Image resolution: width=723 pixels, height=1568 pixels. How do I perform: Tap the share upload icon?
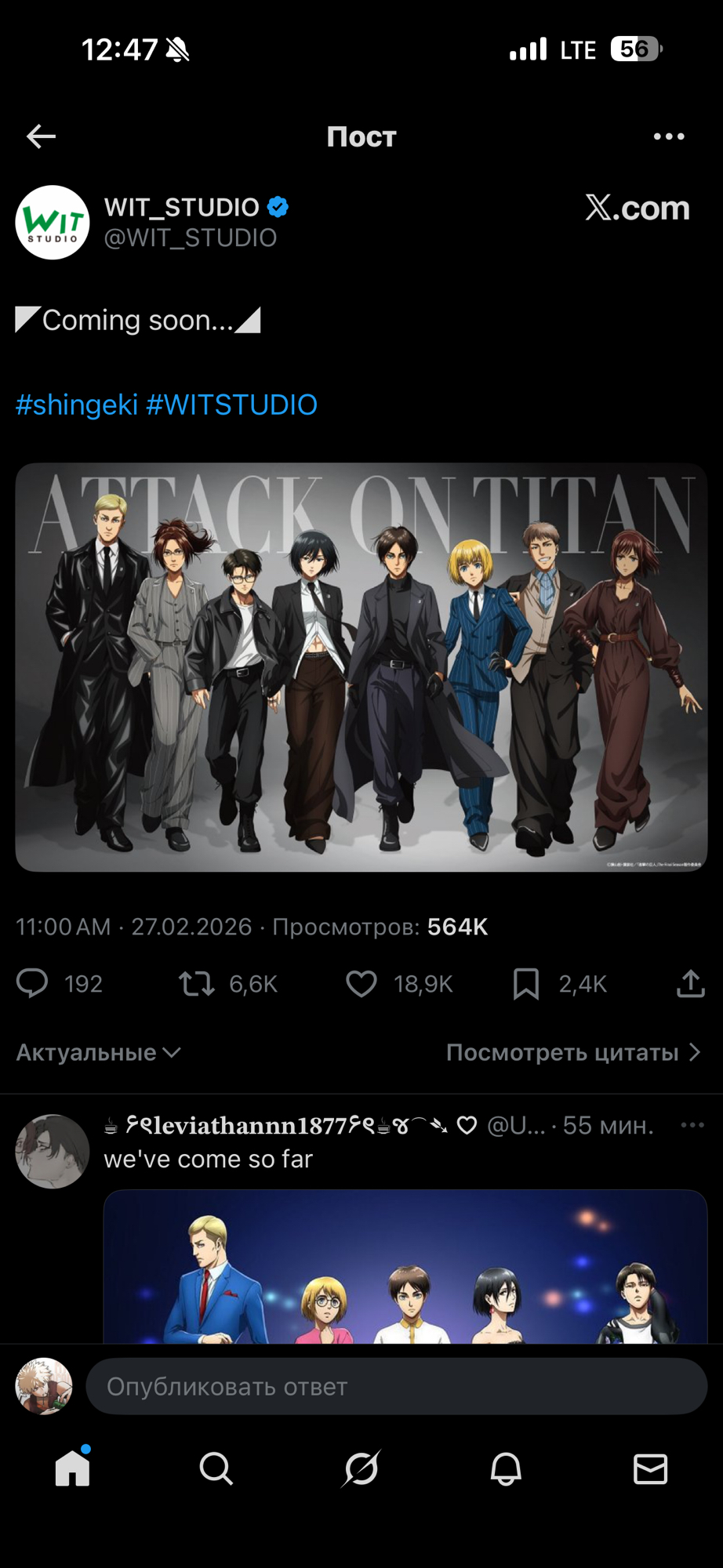[x=691, y=983]
